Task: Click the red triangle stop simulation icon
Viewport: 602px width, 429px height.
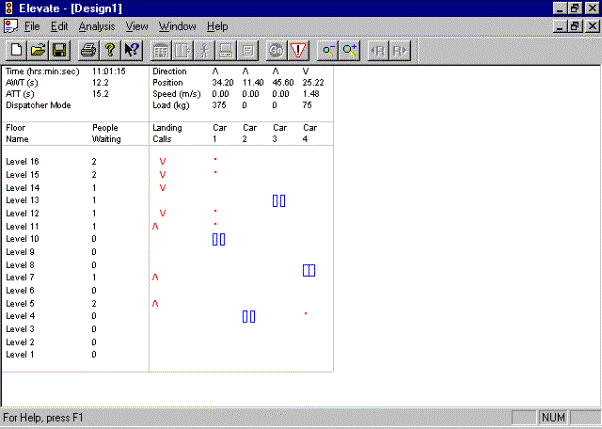Action: coord(298,49)
